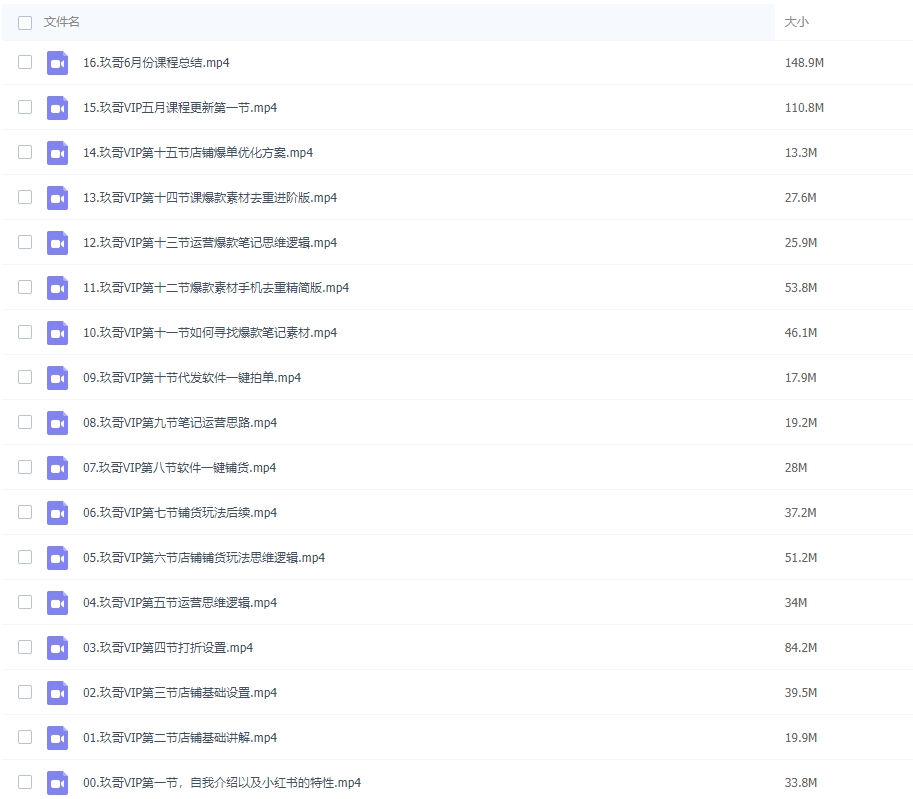
Task: Open file 11.玖哥VIP第十二节爆款素材手机去重精简版.mp4
Action: (216, 288)
